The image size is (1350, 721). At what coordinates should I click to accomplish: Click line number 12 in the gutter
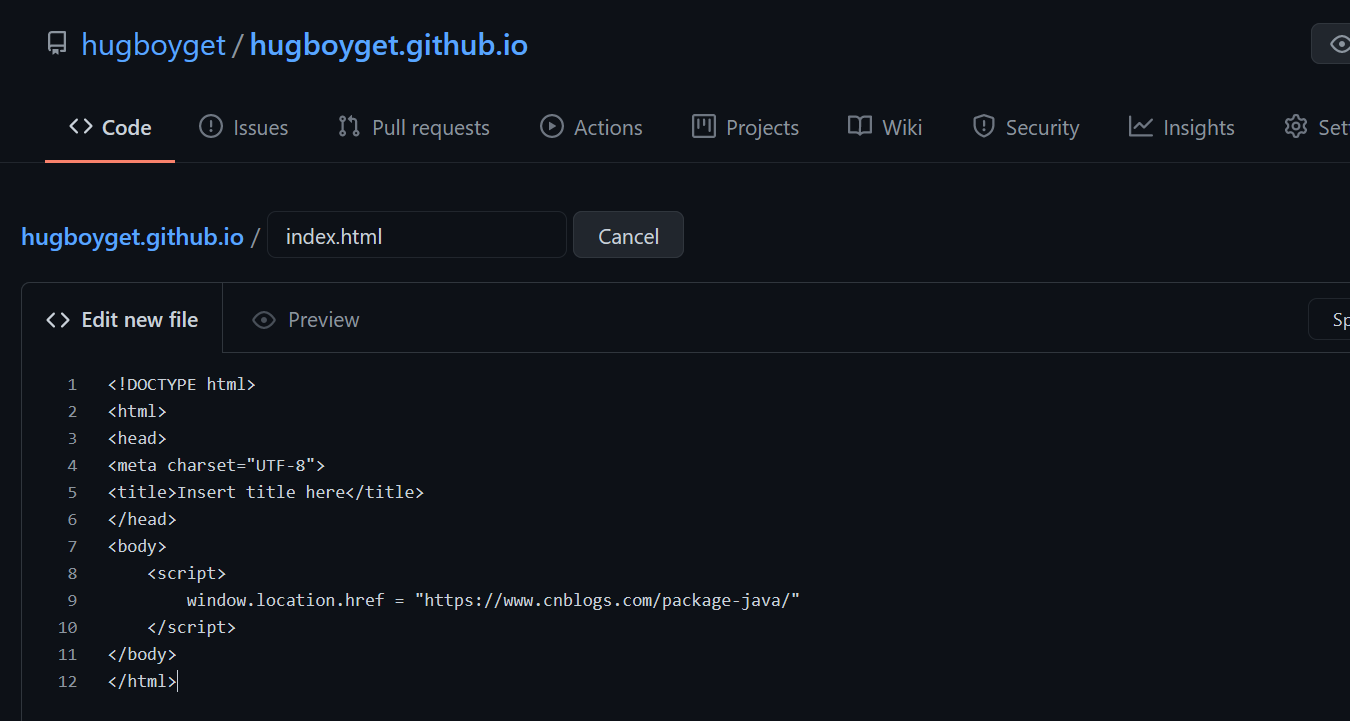coord(68,681)
